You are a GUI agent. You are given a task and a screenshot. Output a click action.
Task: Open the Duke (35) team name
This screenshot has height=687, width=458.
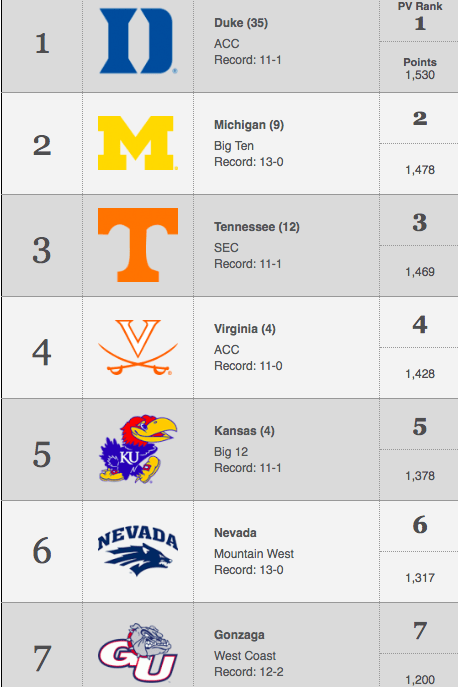coord(241,23)
